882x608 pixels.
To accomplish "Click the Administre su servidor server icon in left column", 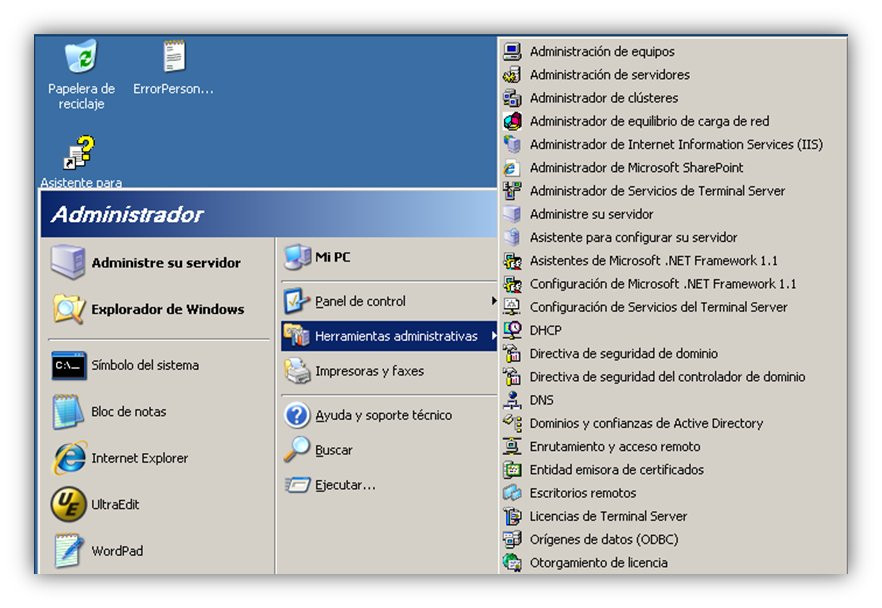I will [68, 262].
